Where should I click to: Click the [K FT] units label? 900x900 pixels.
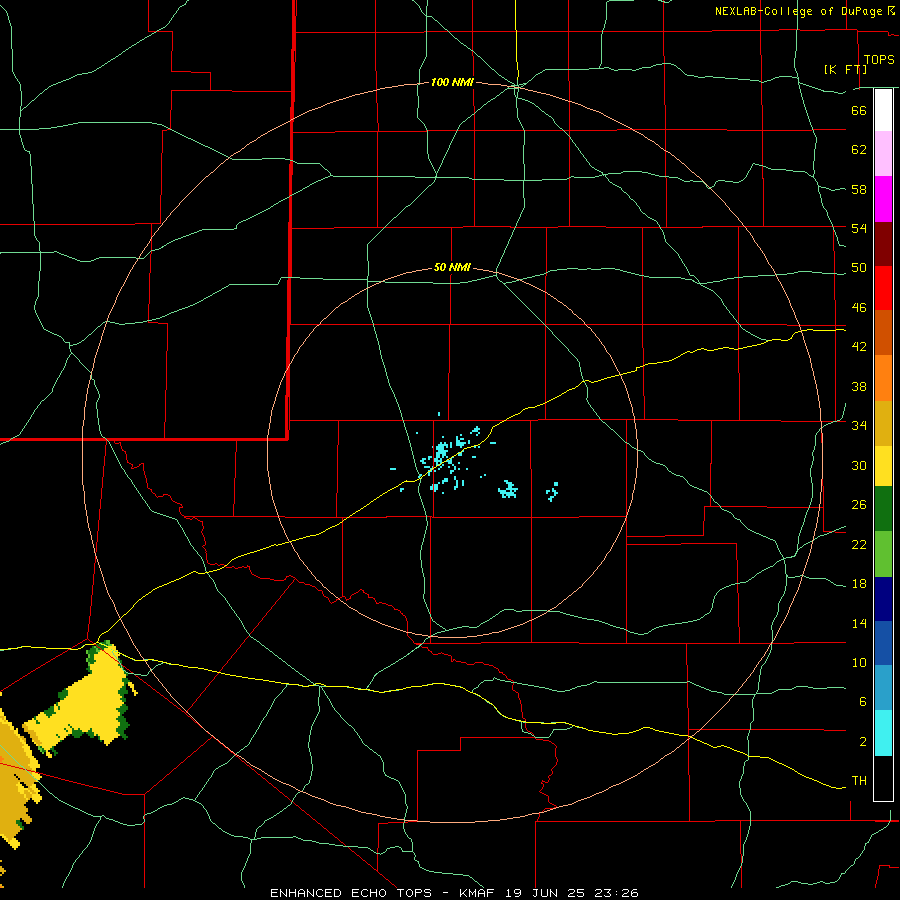tap(845, 70)
